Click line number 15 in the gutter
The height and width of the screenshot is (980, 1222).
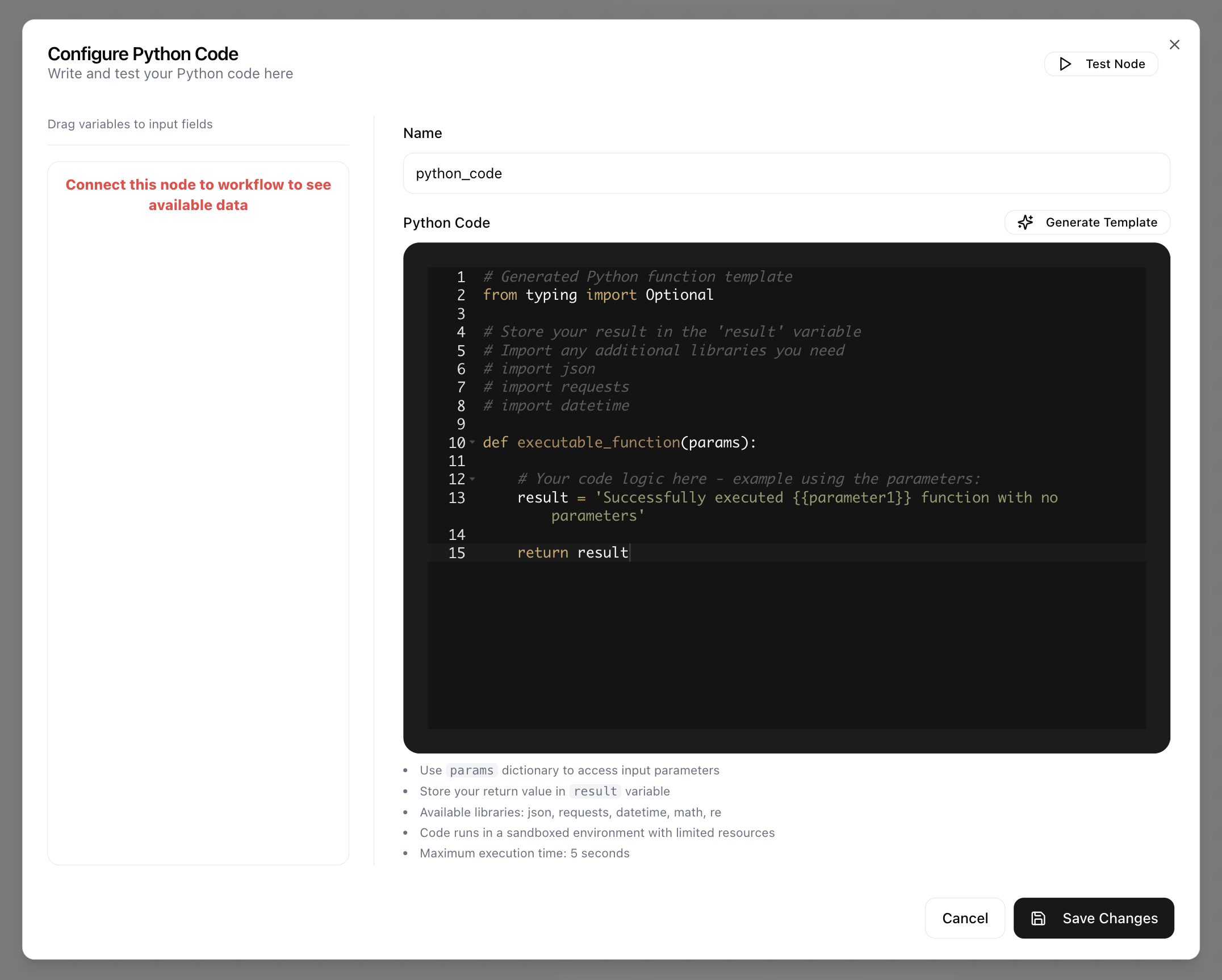click(457, 553)
